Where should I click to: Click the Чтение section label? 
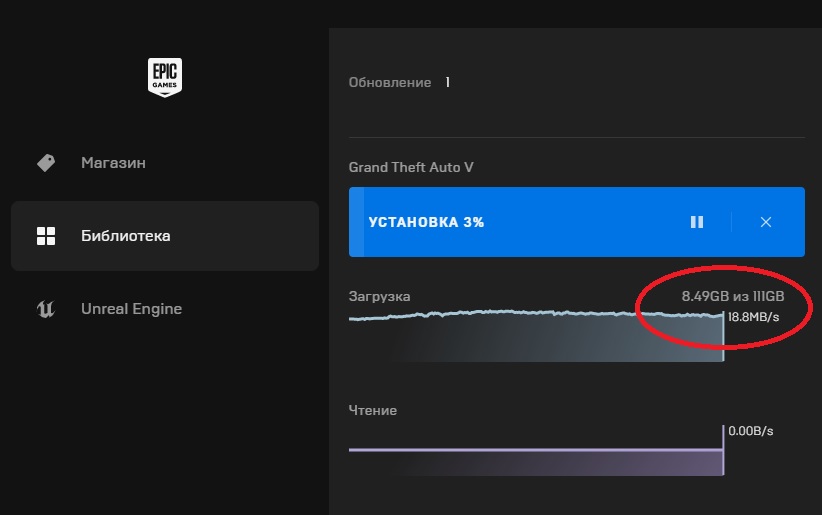372,411
